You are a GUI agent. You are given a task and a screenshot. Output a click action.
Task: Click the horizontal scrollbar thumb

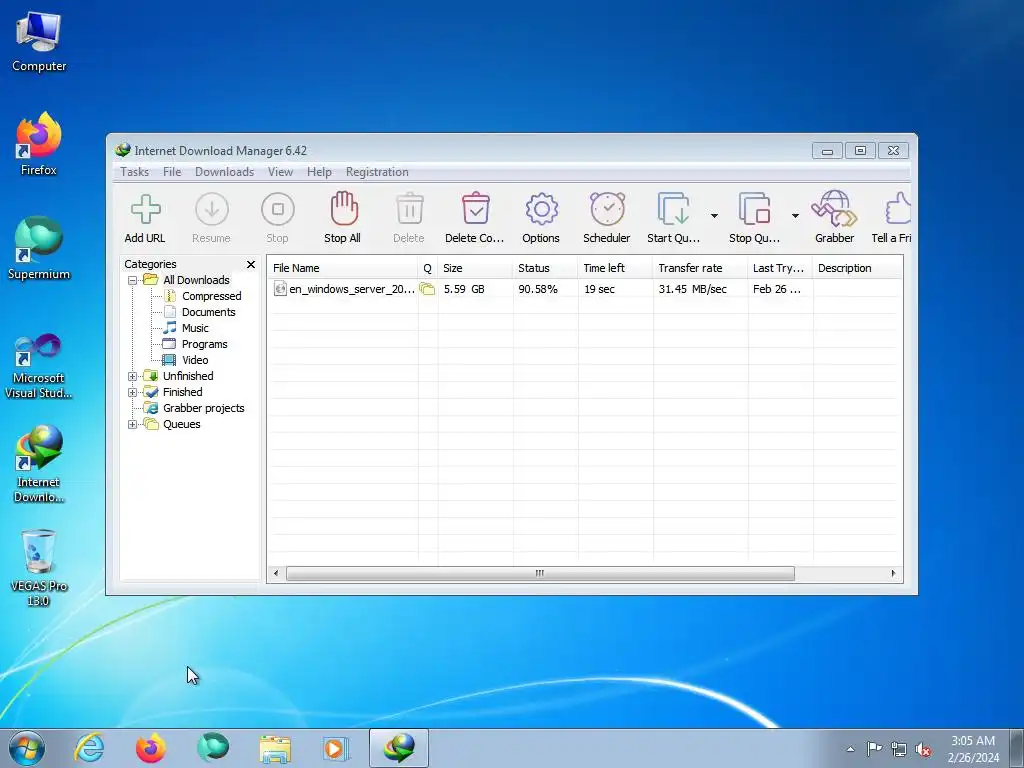pos(540,573)
